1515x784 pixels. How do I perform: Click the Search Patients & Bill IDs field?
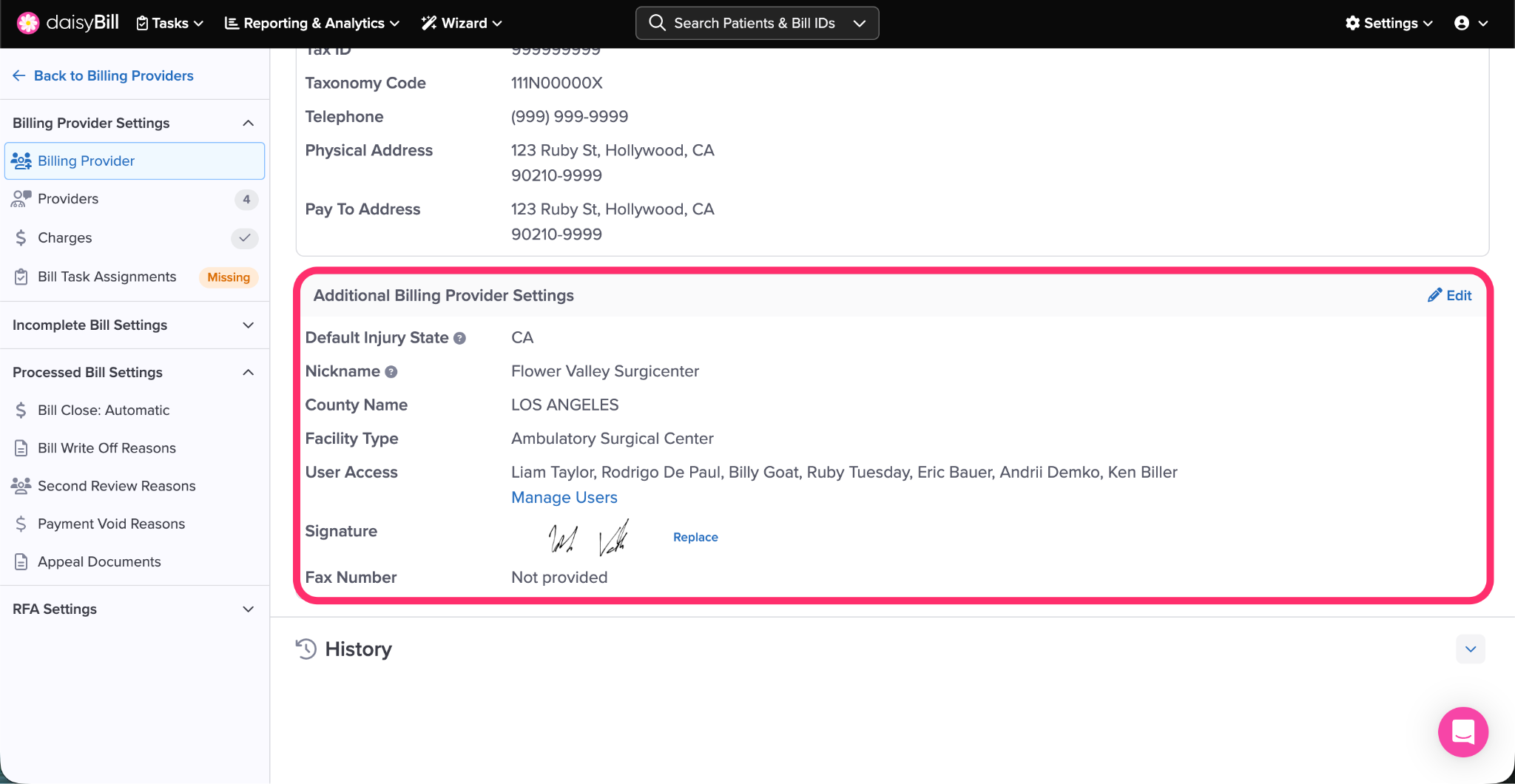pyautogui.click(x=753, y=23)
